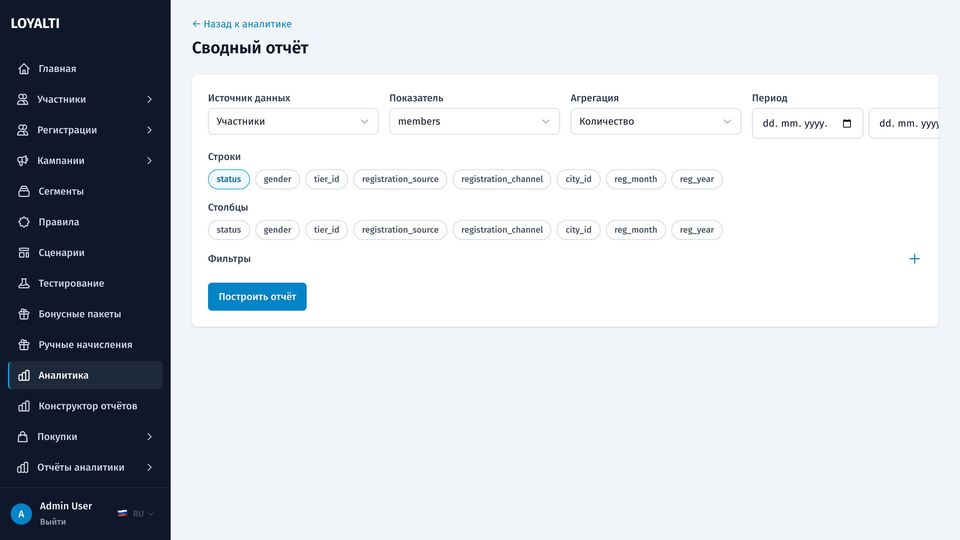This screenshot has height=540, width=960.
Task: Open Конструктор отчётов menu item
Action: pyautogui.click(x=85, y=406)
